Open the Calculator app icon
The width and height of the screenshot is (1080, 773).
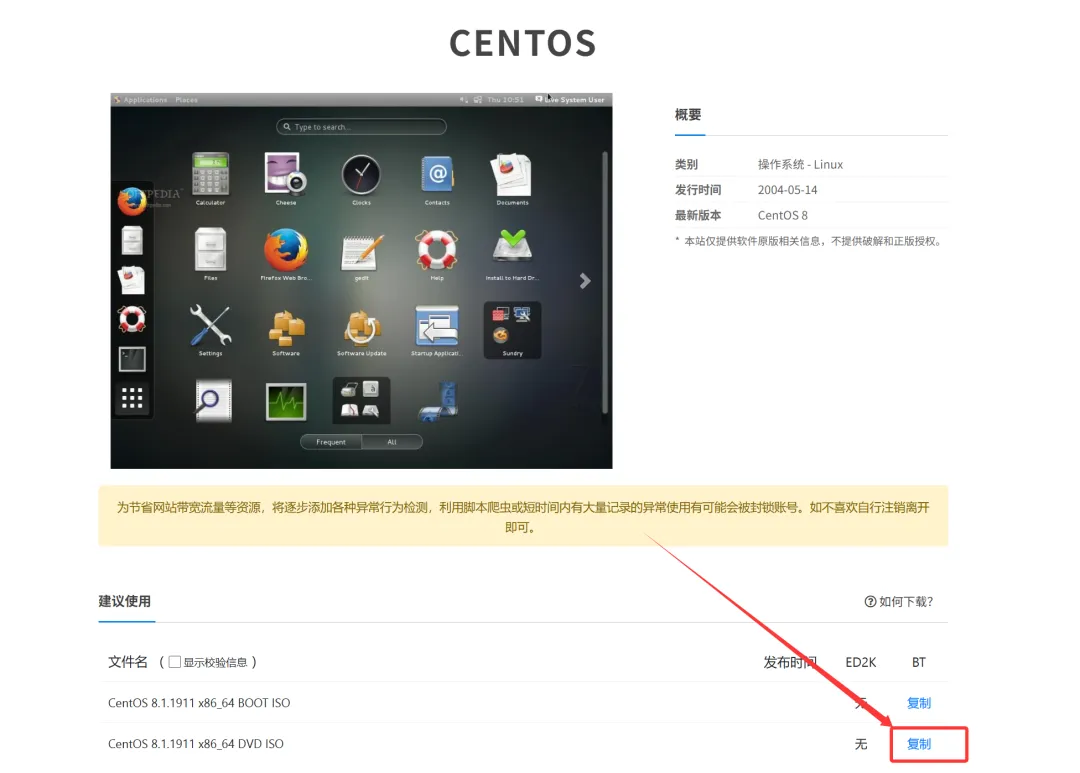pyautogui.click(x=210, y=174)
